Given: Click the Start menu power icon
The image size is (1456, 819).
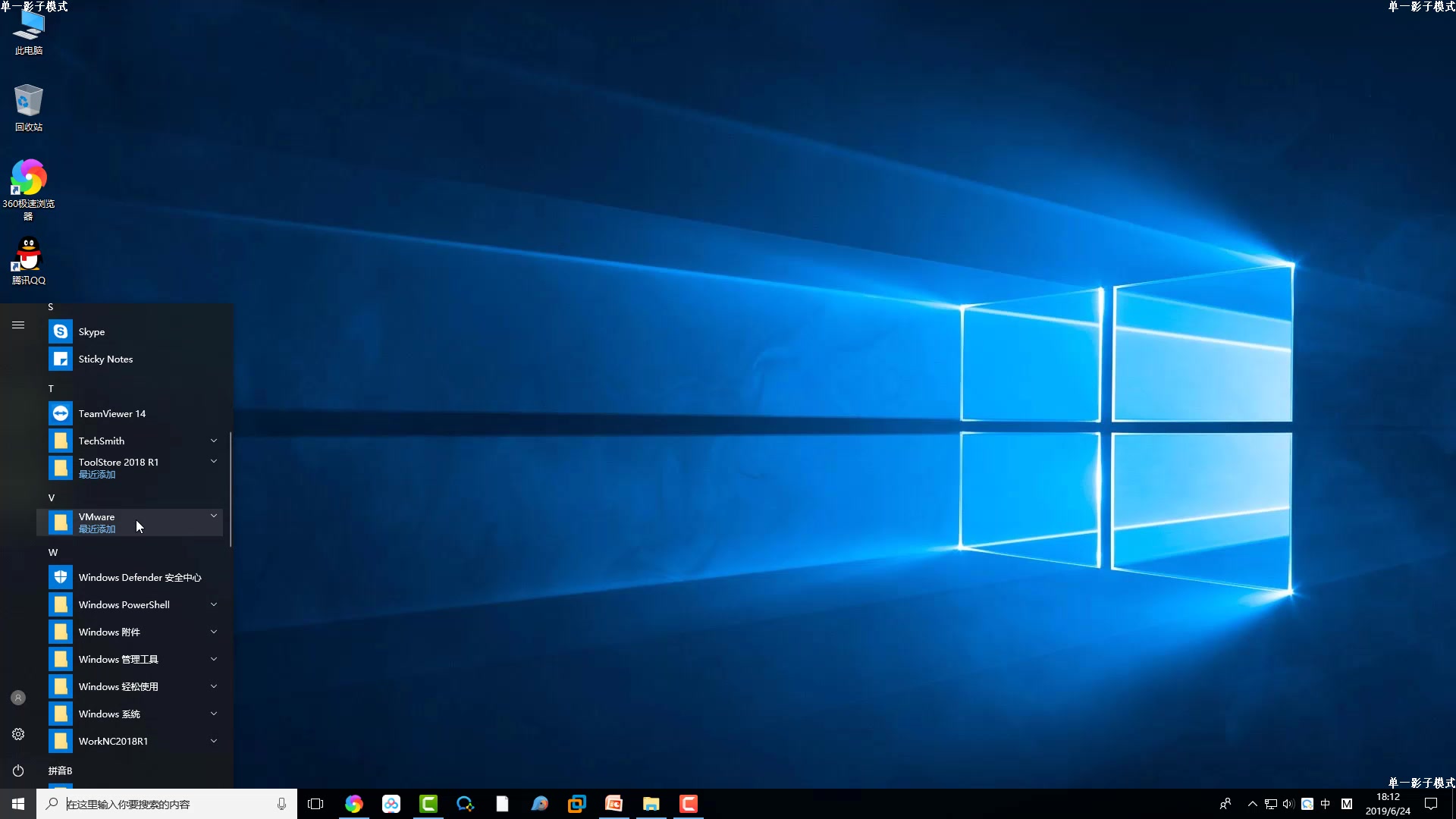Looking at the screenshot, I should click(x=18, y=770).
